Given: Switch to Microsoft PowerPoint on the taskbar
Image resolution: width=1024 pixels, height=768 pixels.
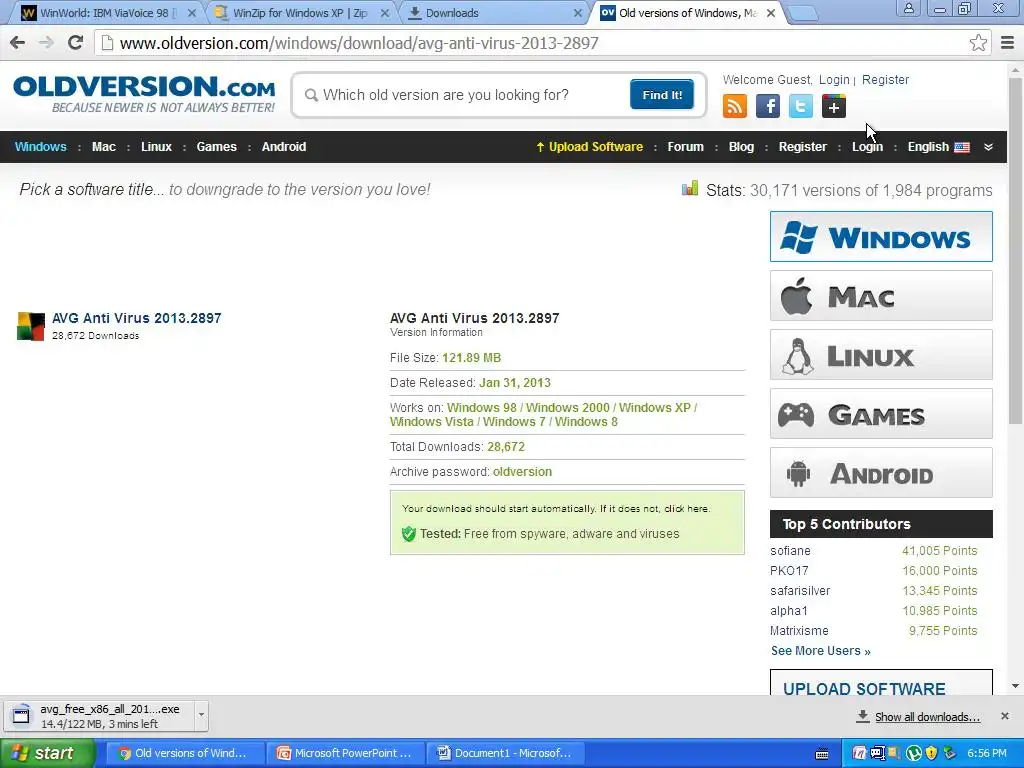Looking at the screenshot, I should [x=345, y=754].
